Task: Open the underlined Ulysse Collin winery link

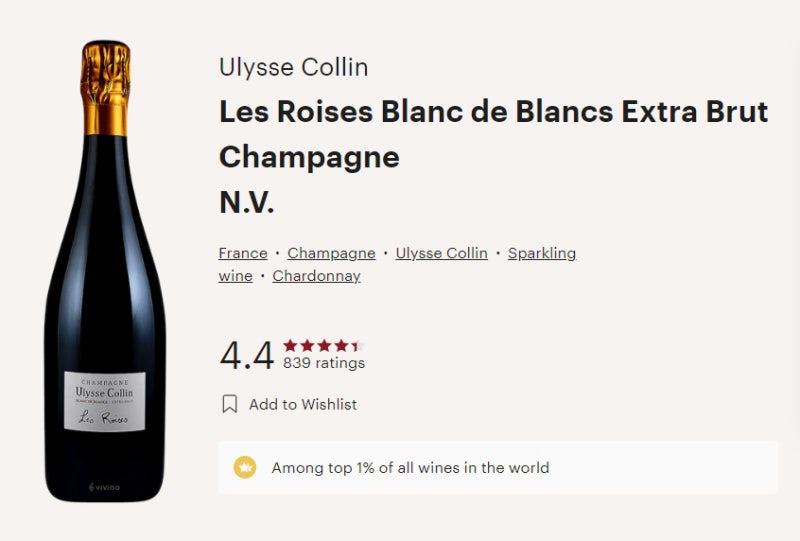Action: [x=441, y=253]
